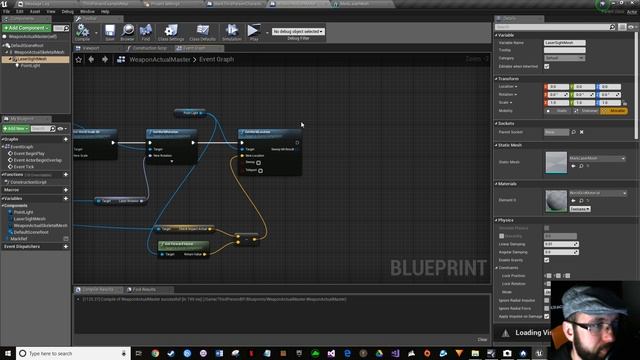Click Clear in Compiler Results

[x=482, y=340]
